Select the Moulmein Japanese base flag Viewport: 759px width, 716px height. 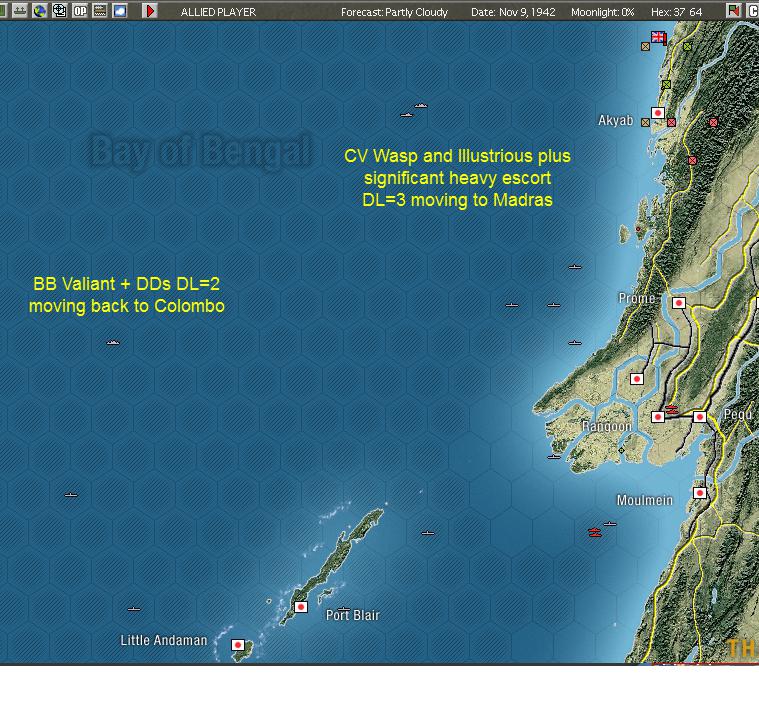tap(699, 493)
